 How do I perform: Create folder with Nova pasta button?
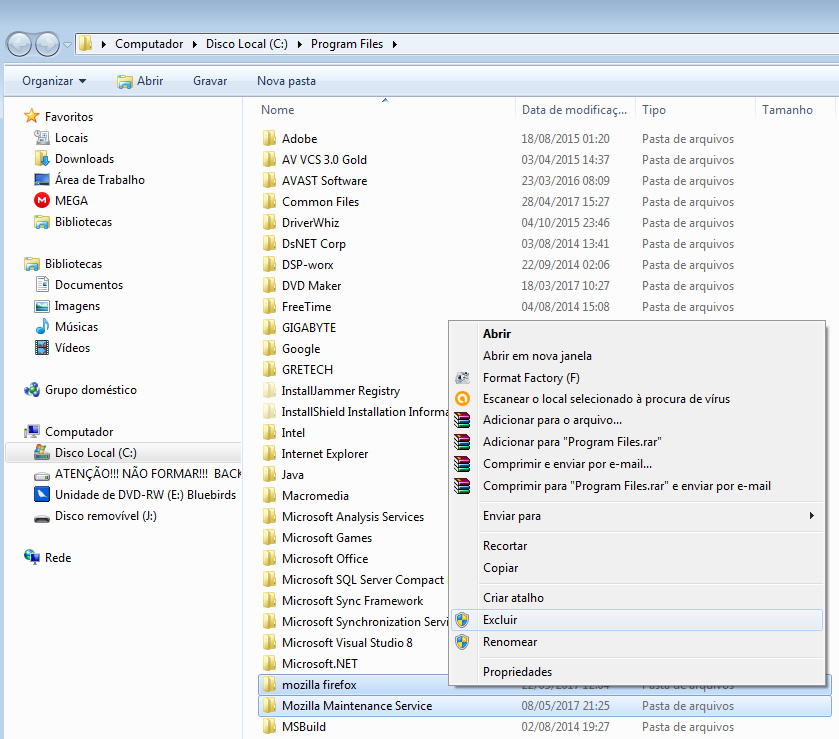[286, 81]
